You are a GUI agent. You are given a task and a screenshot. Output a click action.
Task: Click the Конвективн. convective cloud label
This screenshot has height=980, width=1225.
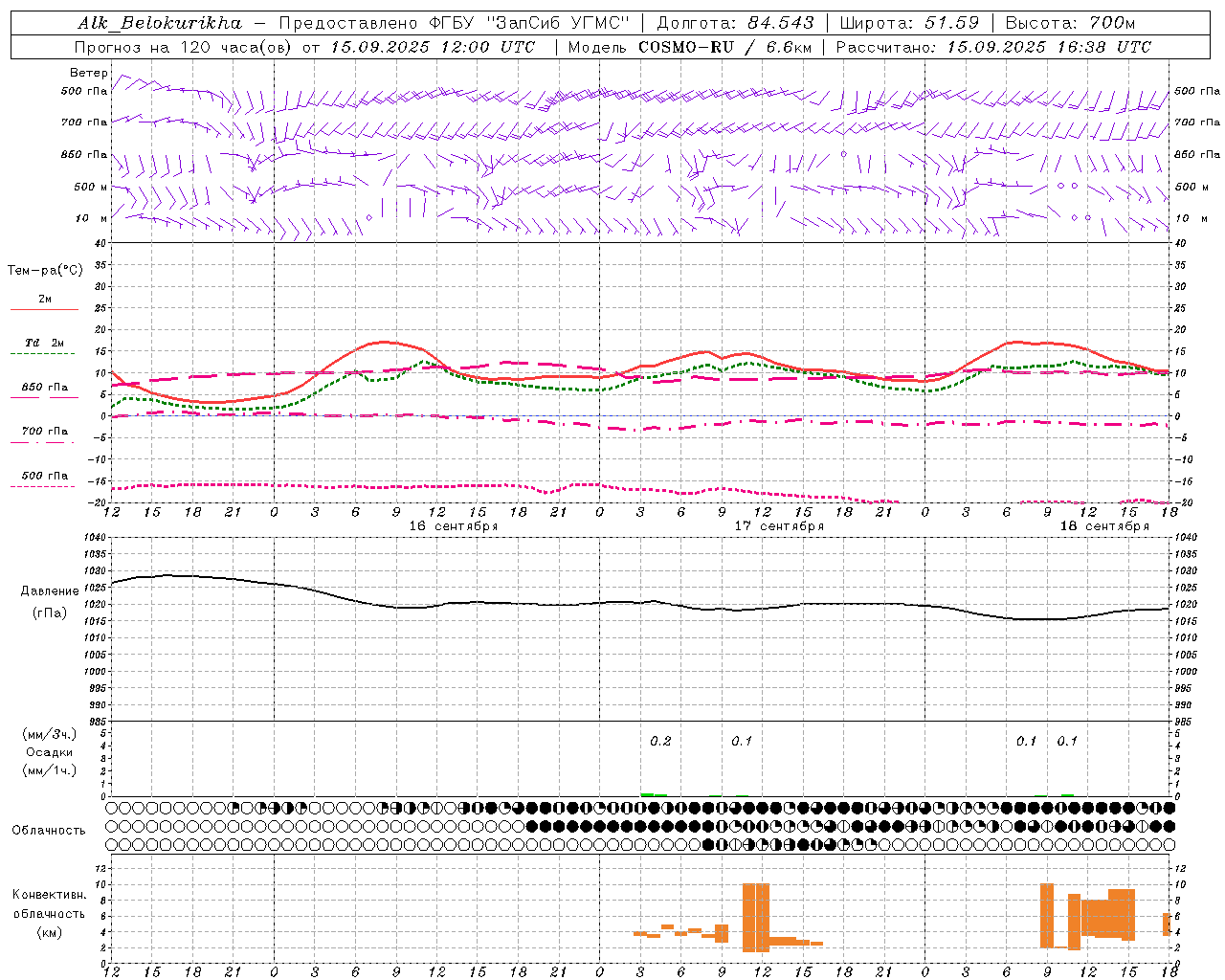pyautogui.click(x=49, y=895)
